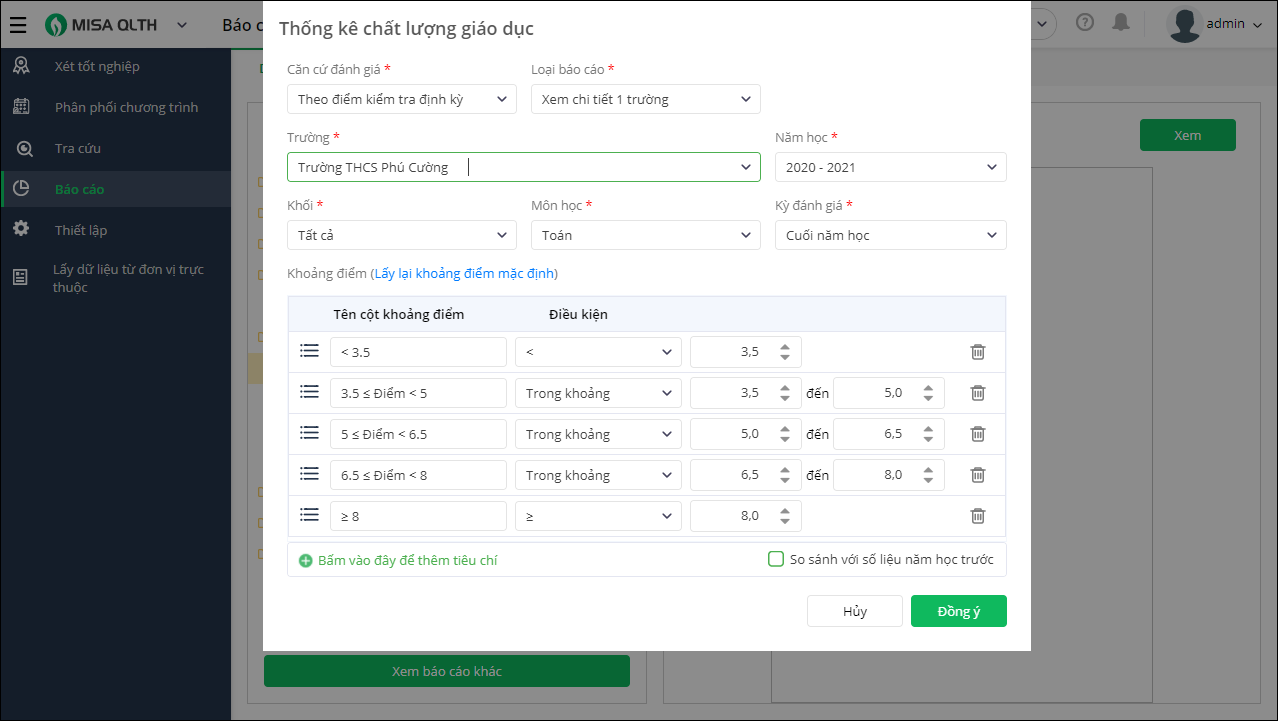The image size is (1278, 721).
Task: Delete the '< 3.5' score range row
Action: [x=978, y=352]
